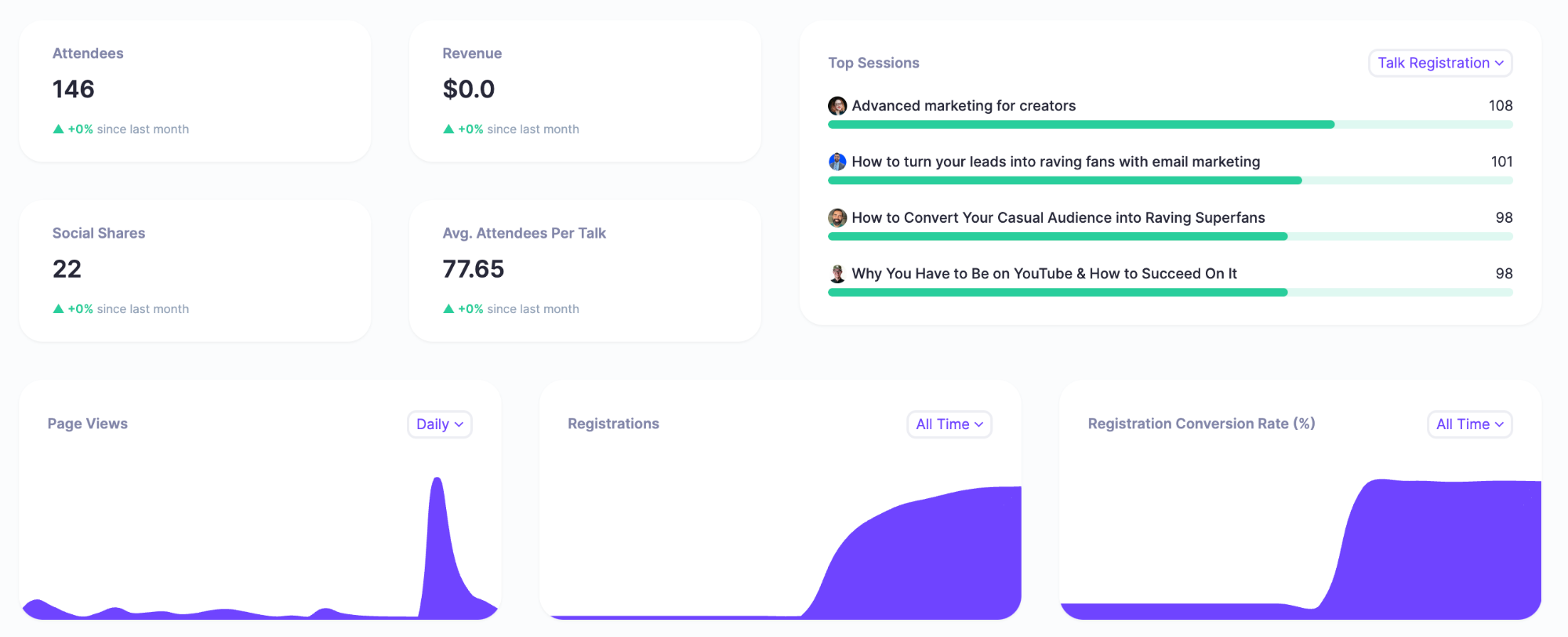Click the Registration Conversion Rate chart

(x=1443, y=549)
